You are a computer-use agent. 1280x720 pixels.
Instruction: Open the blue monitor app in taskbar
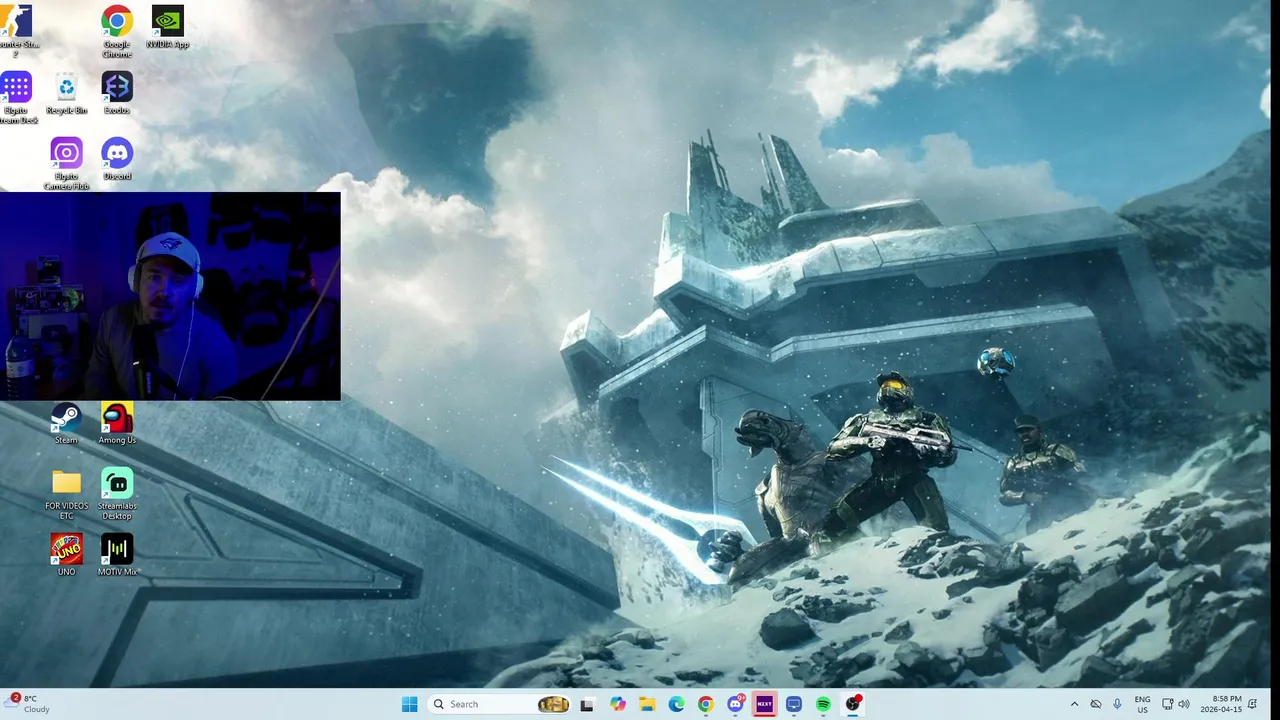[794, 704]
